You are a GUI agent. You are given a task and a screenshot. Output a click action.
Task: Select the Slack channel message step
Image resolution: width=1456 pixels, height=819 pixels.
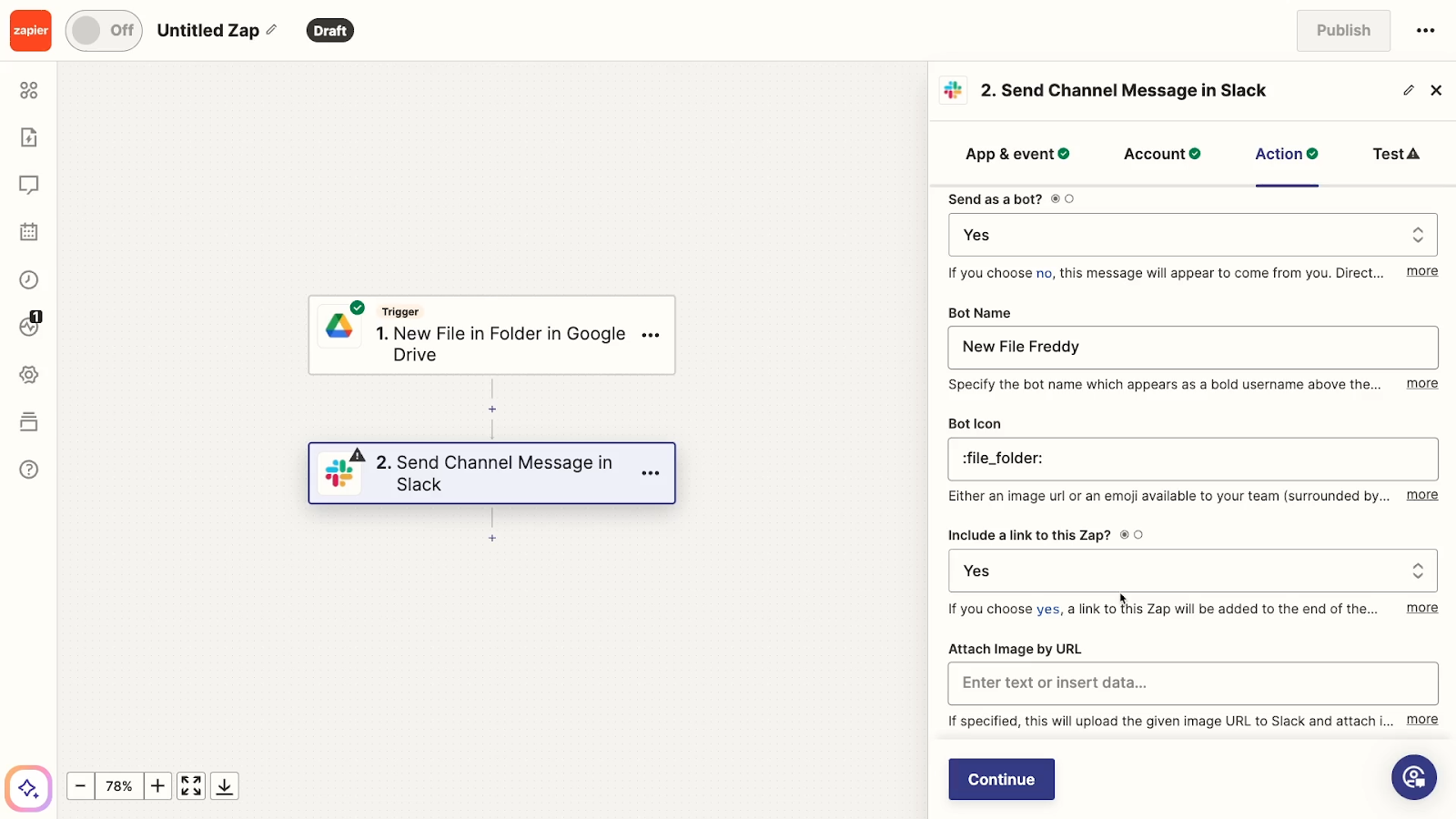point(492,473)
